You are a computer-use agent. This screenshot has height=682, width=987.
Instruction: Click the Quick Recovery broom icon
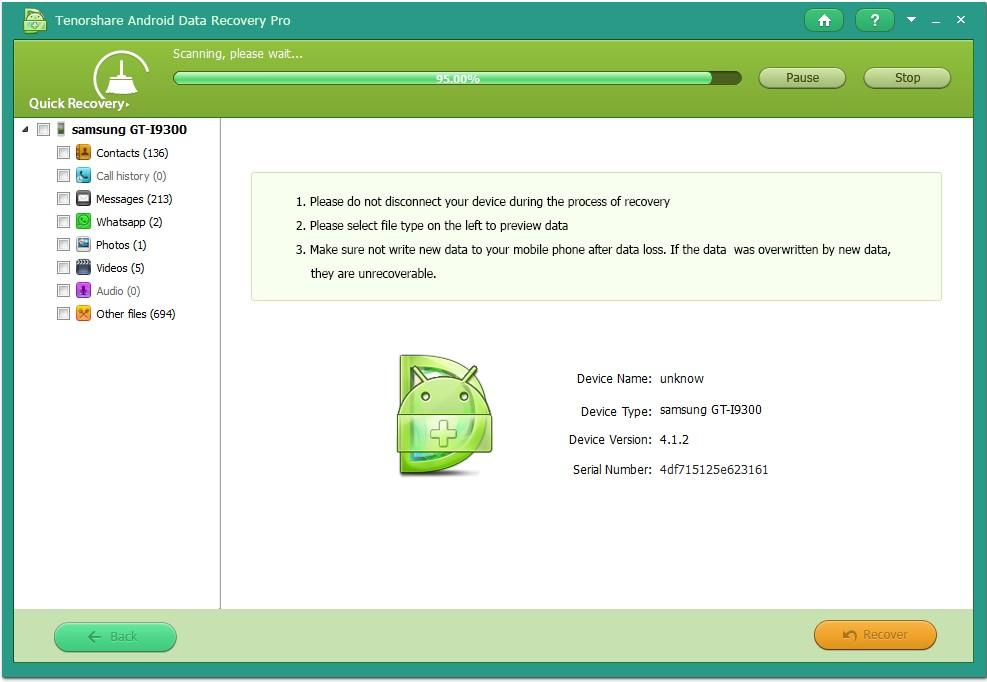[x=120, y=77]
